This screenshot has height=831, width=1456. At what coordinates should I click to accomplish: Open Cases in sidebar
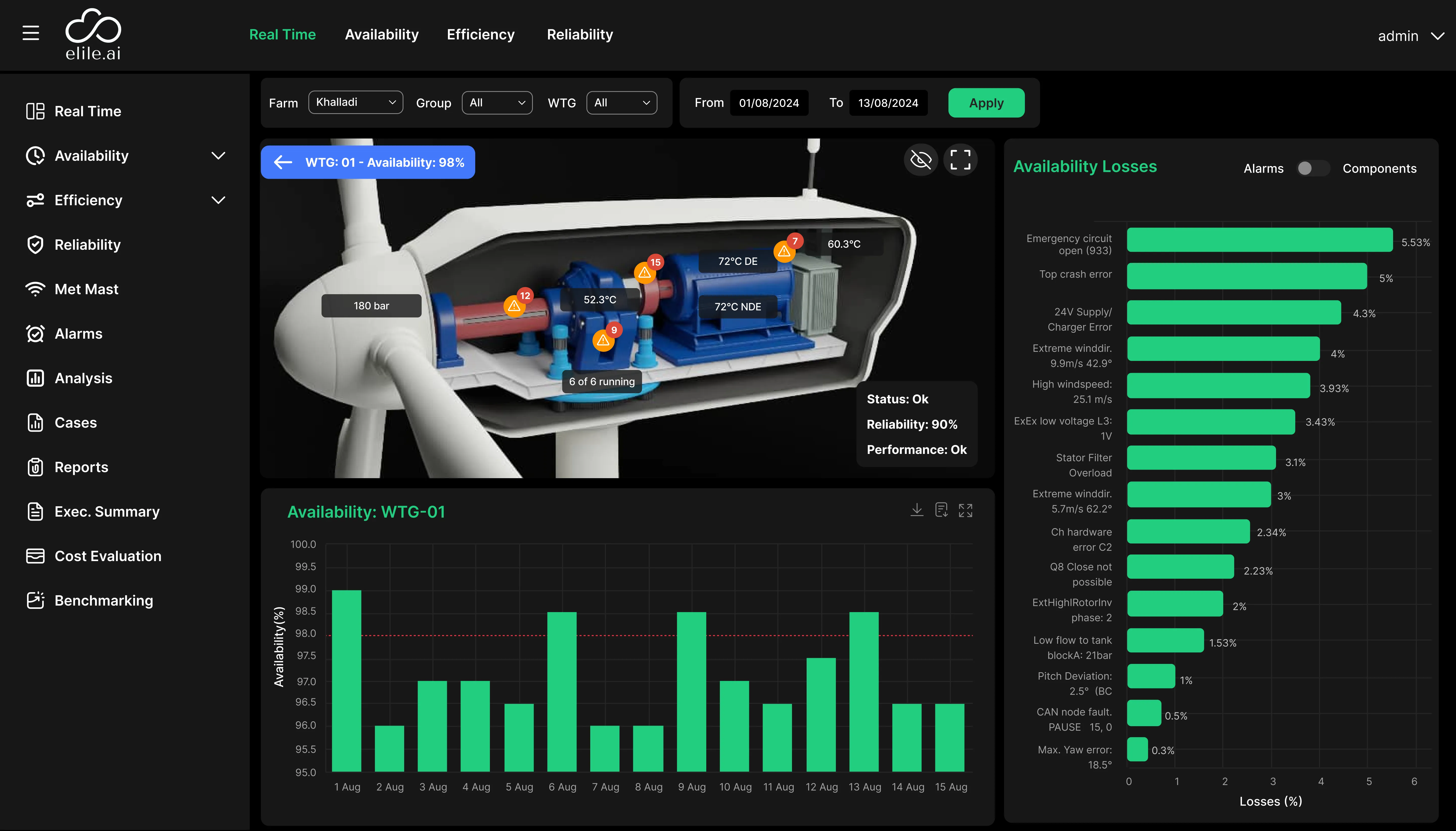(x=61, y=423)
